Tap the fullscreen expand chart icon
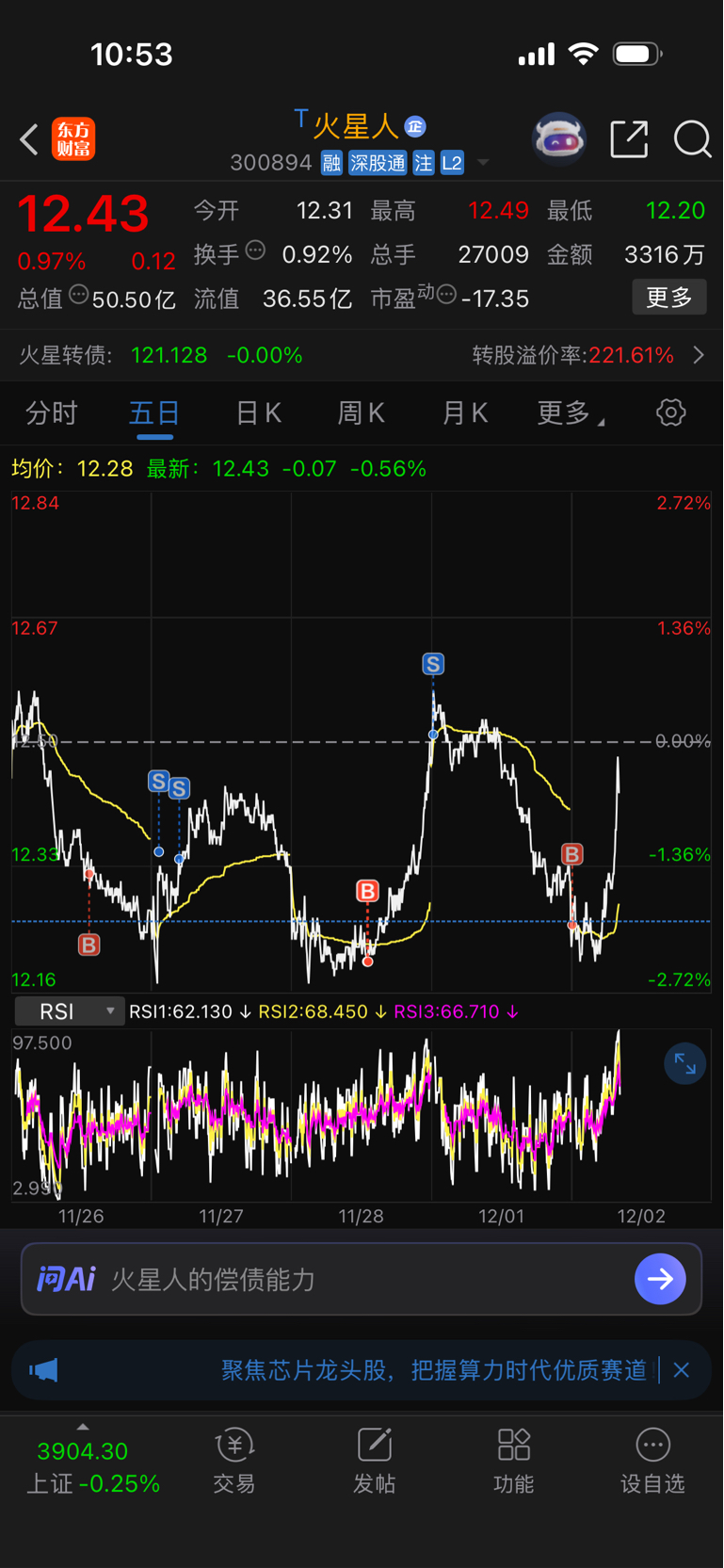Viewport: 724px width, 1568px height. [684, 1064]
